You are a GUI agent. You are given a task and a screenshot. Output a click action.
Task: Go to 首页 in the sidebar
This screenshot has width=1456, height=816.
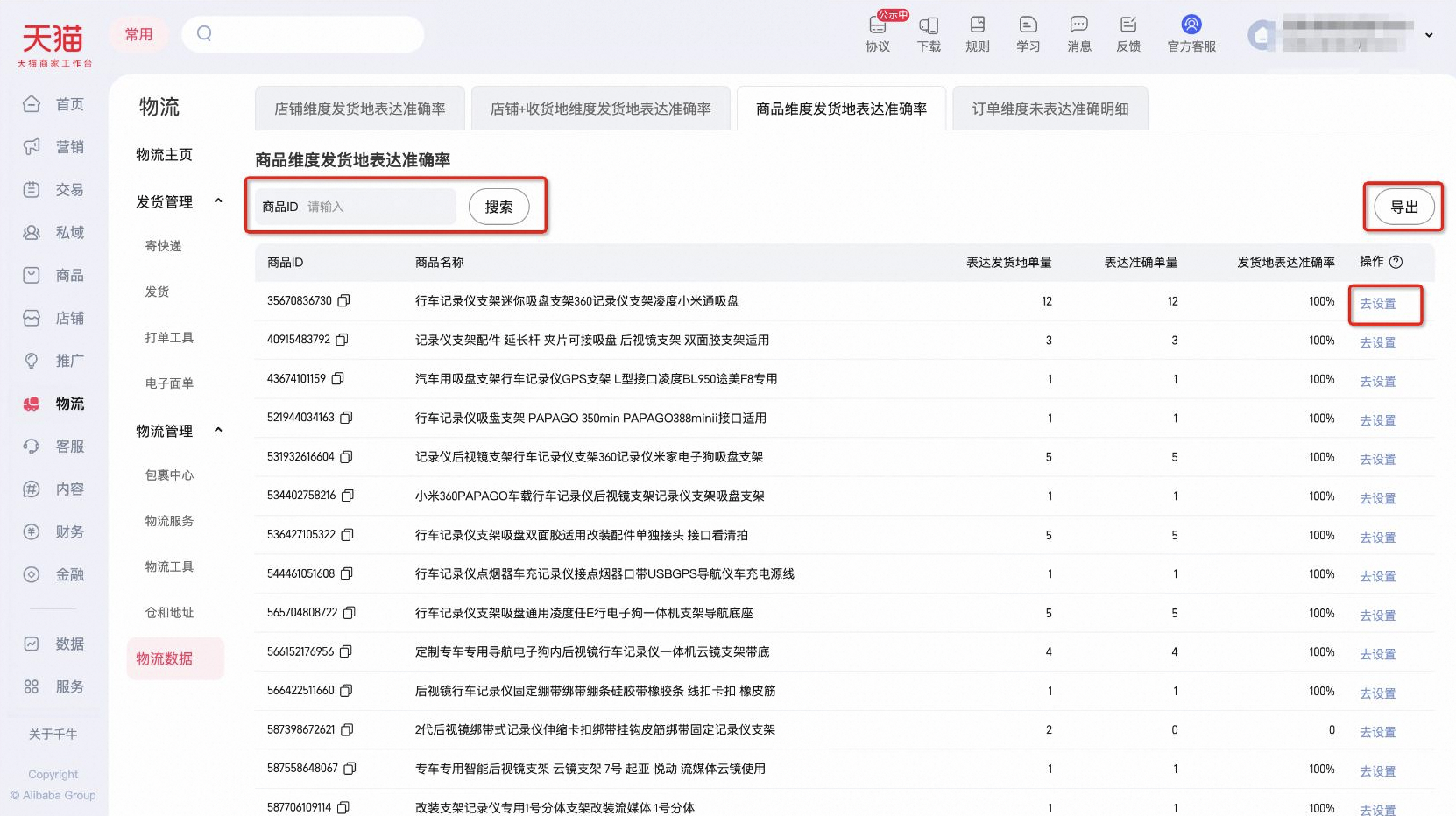click(x=54, y=104)
